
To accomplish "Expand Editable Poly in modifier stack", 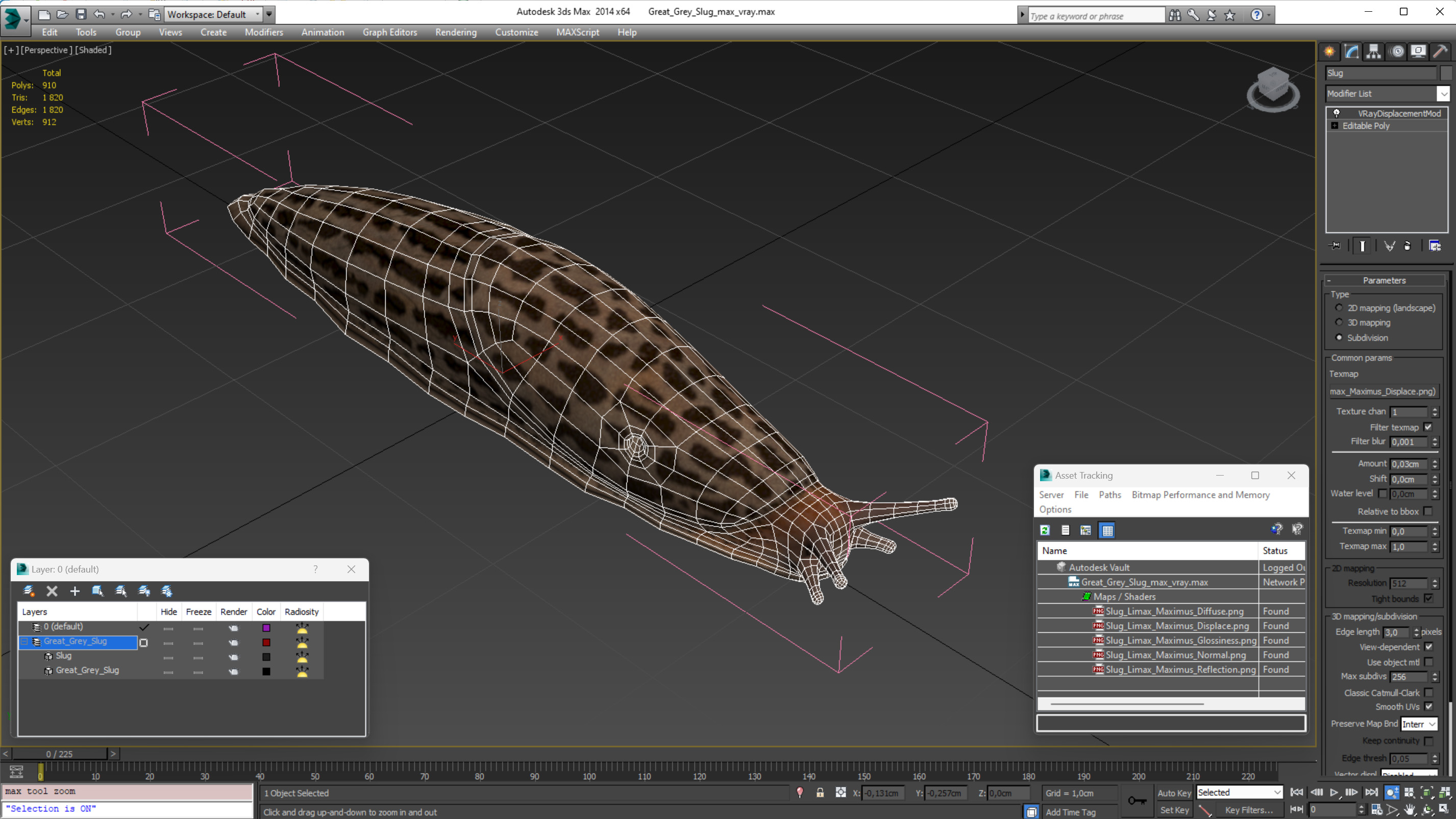I will [x=1335, y=126].
